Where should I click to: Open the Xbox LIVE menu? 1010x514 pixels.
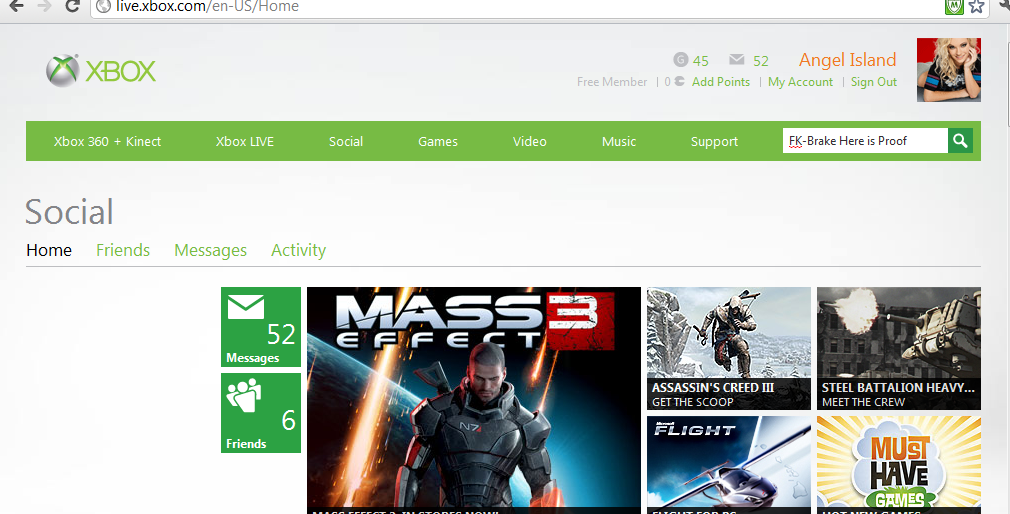245,141
